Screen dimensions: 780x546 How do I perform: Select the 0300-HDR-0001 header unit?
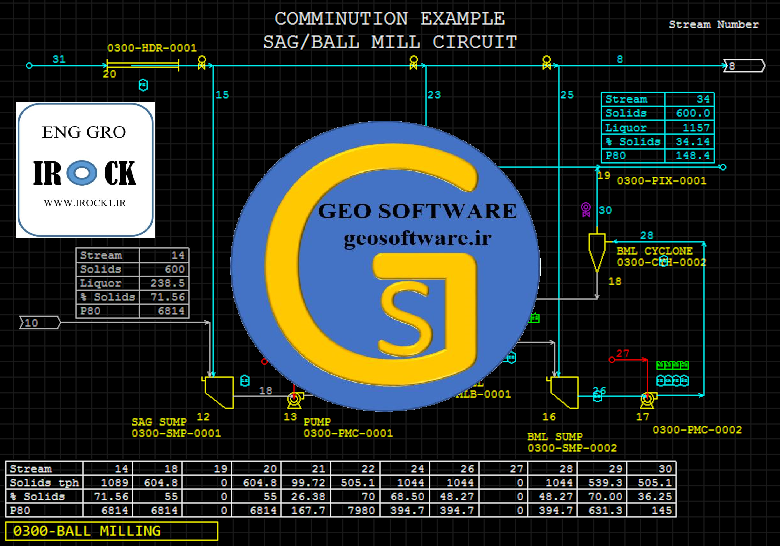coord(143,65)
